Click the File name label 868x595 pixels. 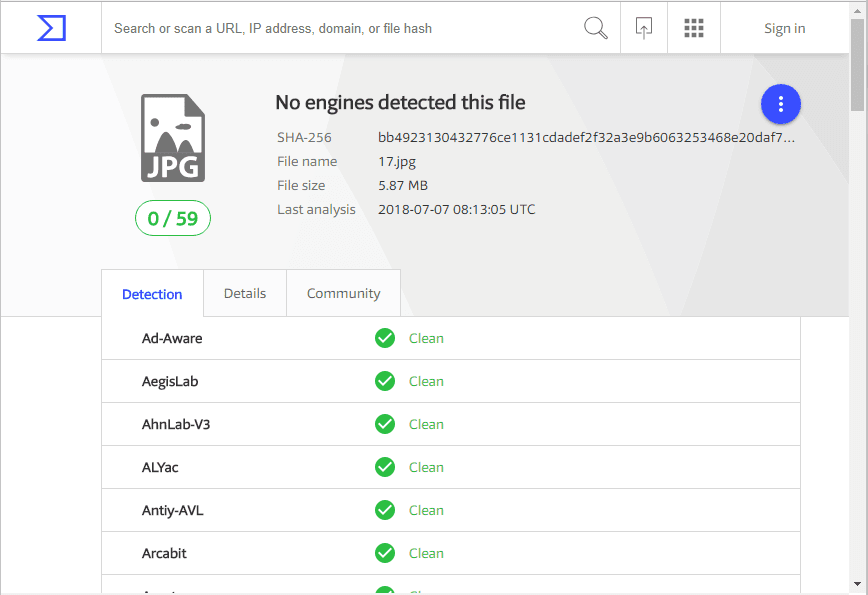coord(307,162)
